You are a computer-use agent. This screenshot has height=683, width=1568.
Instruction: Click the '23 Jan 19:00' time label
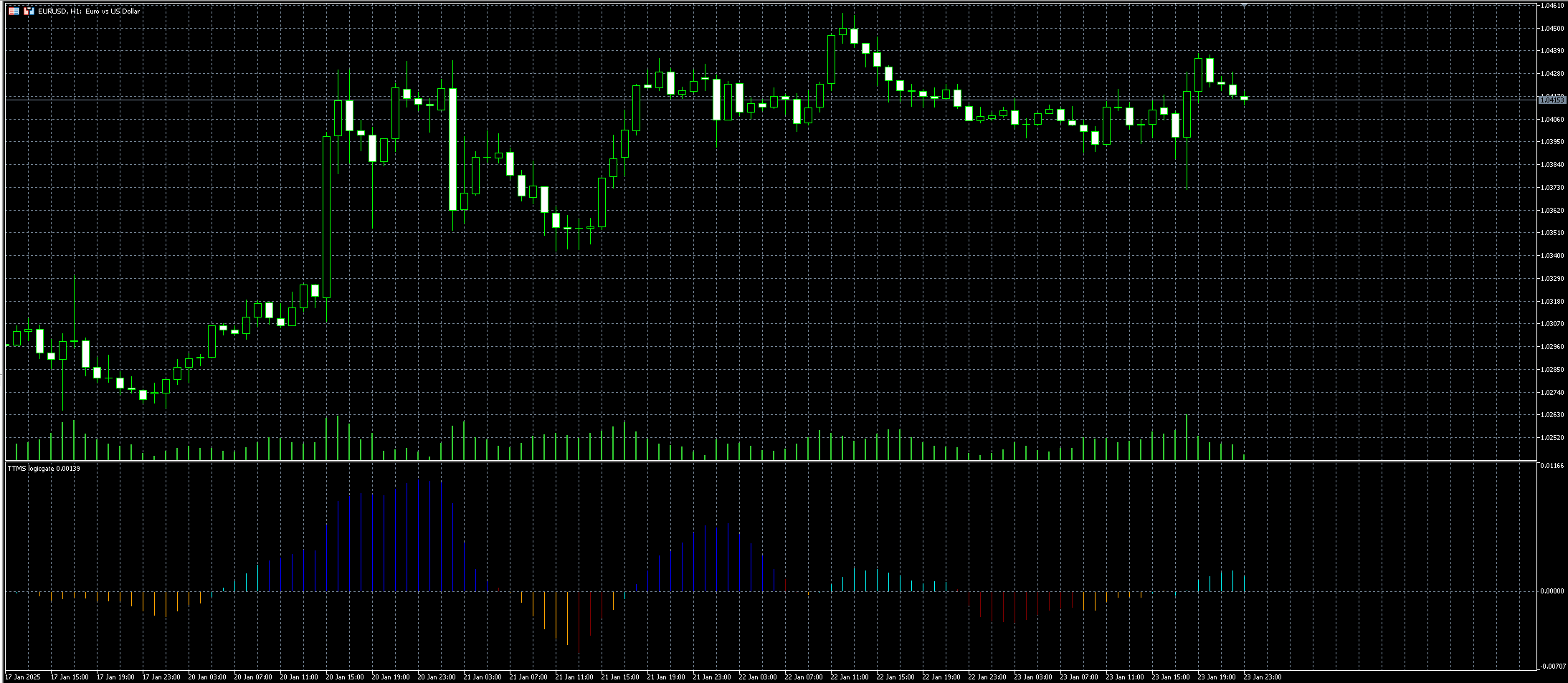pos(1217,677)
